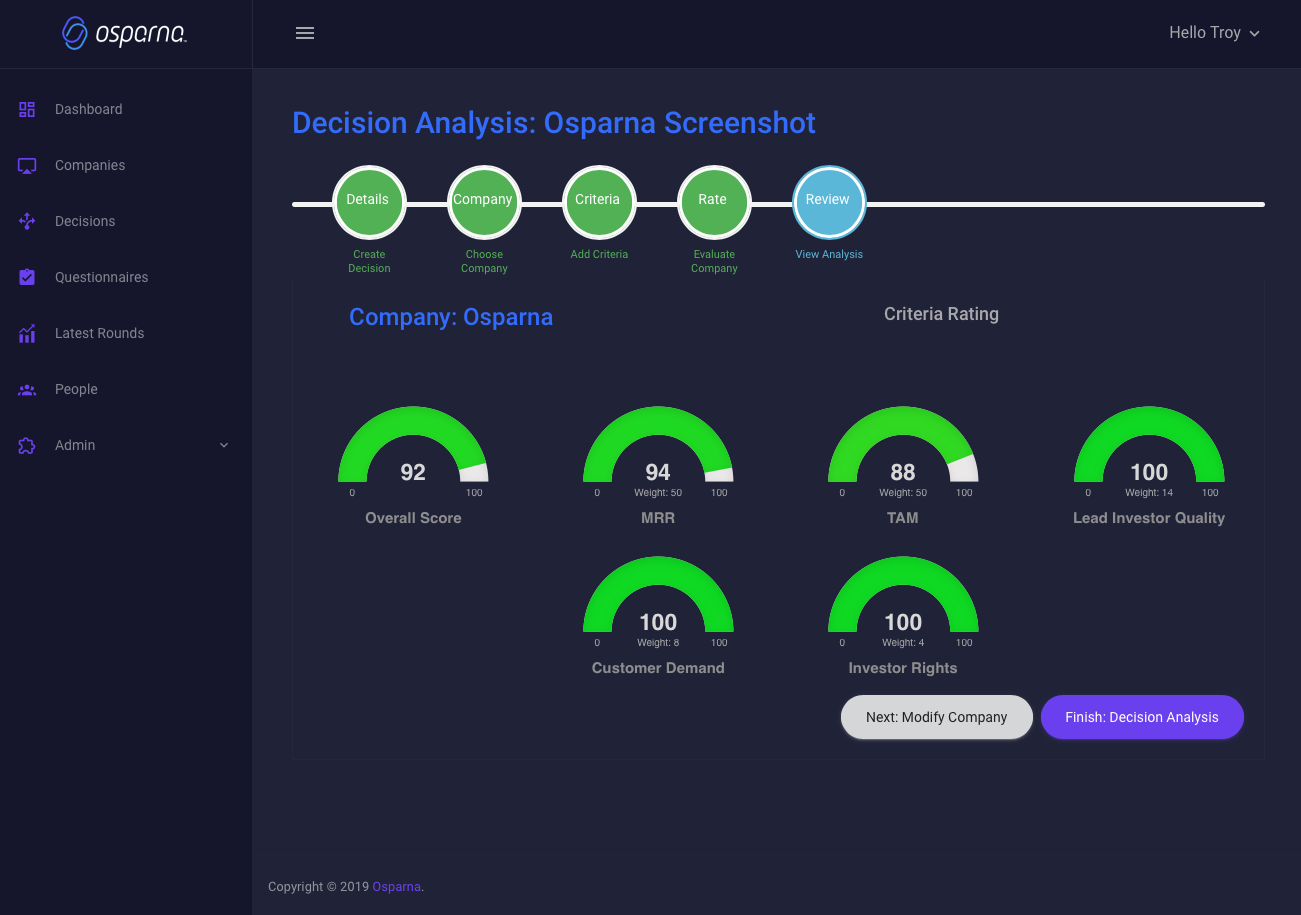Click the People group icon
The image size is (1301, 915).
pyautogui.click(x=27, y=389)
